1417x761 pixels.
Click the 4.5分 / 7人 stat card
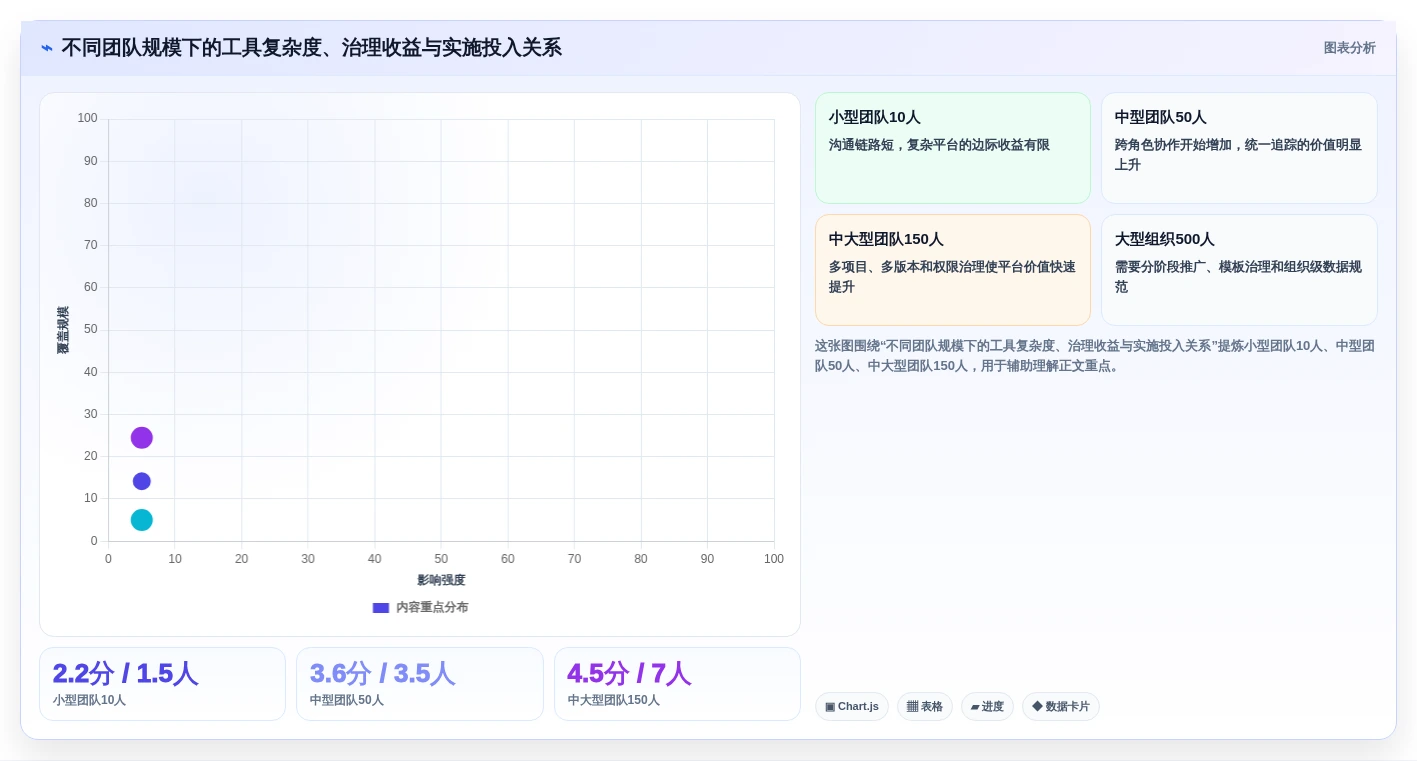click(677, 684)
